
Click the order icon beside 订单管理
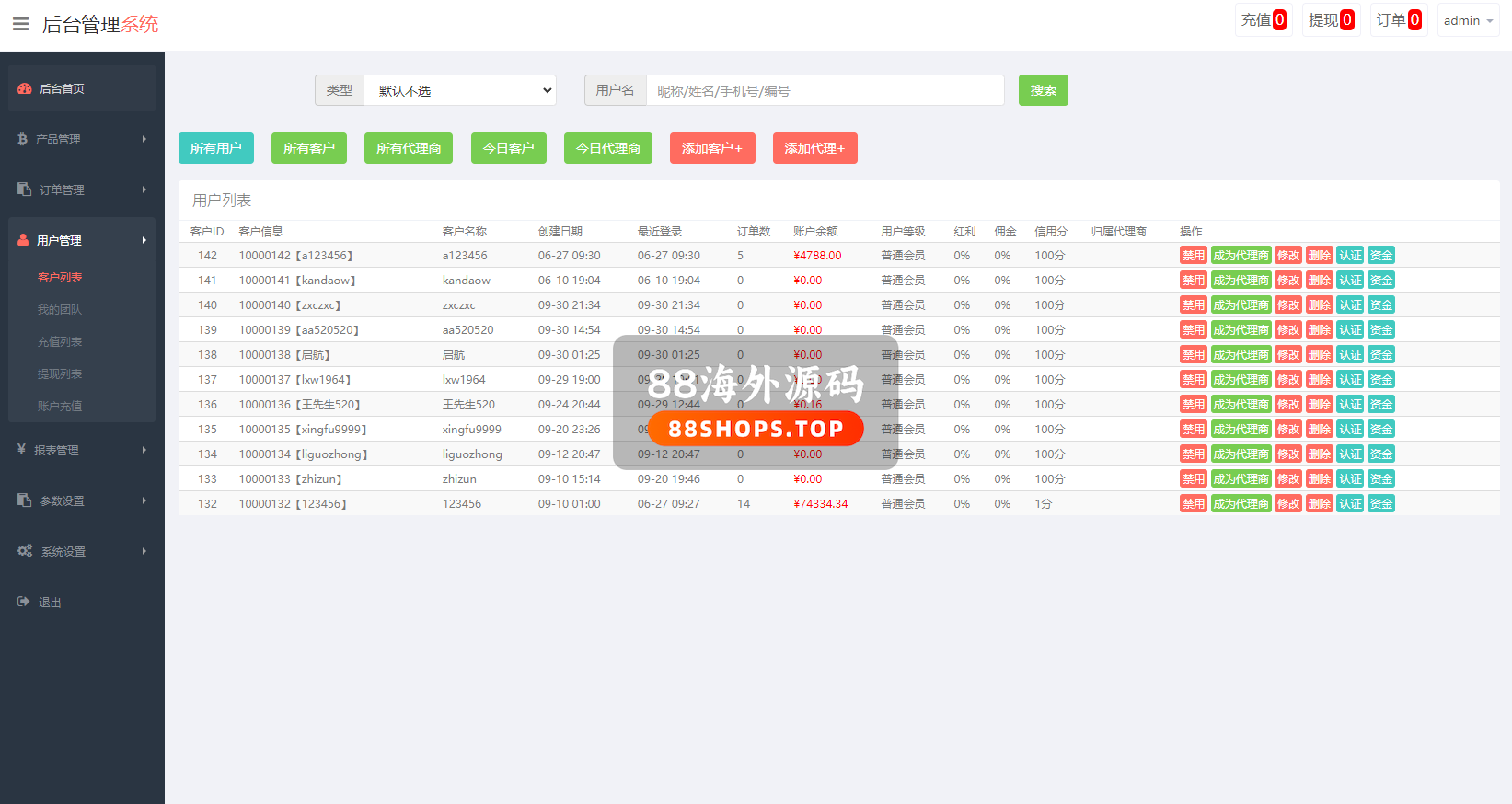tap(25, 190)
